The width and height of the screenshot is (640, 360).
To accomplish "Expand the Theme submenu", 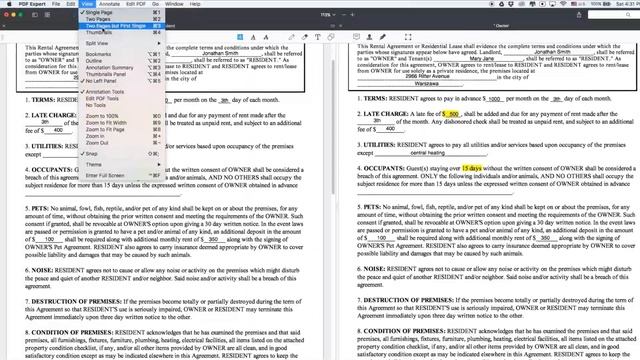I will [122, 164].
